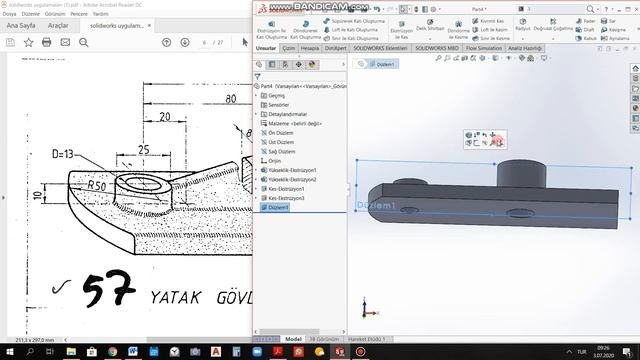This screenshot has width=640, height=360.
Task: Select Sınır ile Kesme tool
Action: pyautogui.click(x=491, y=38)
